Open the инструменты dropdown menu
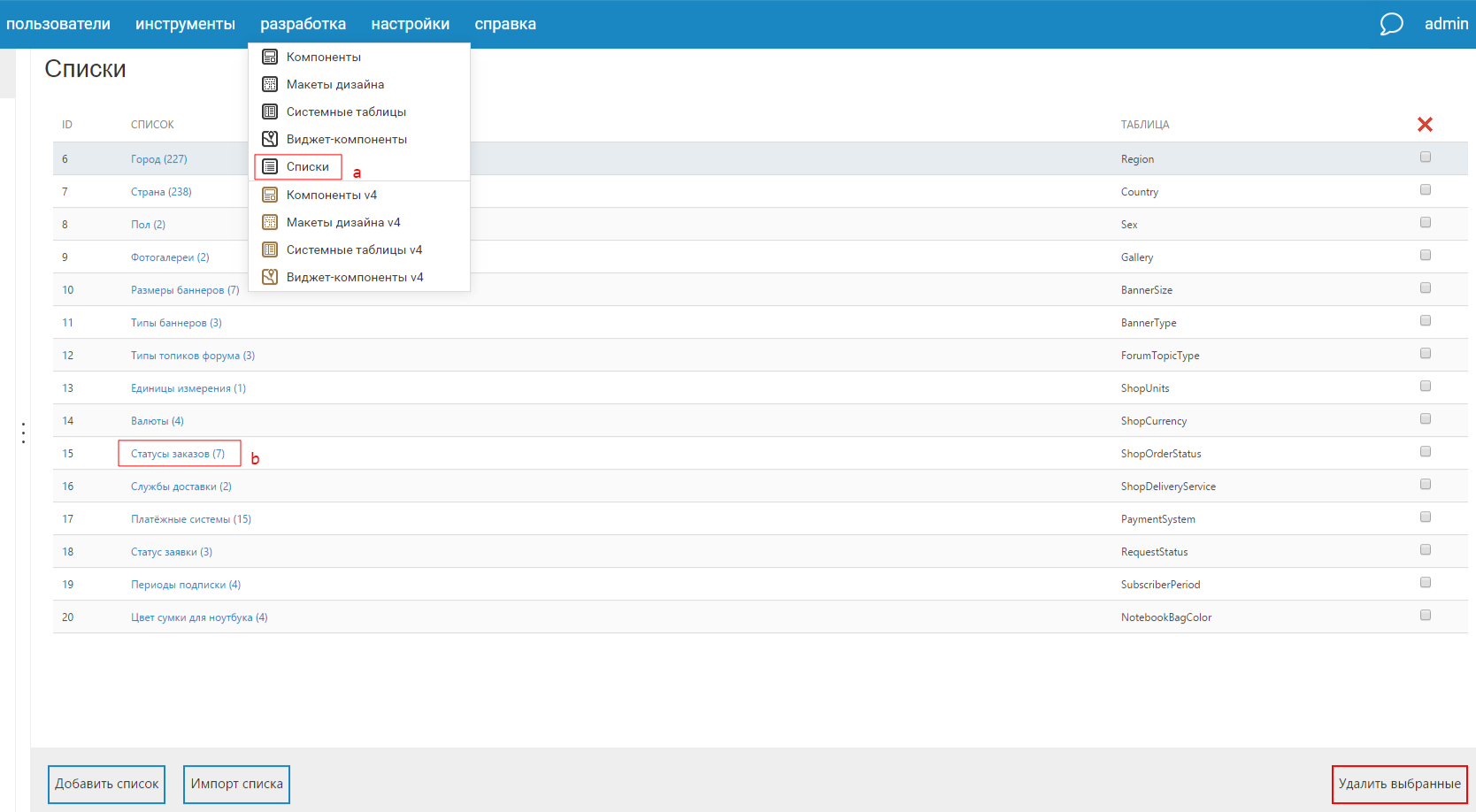The width and height of the screenshot is (1476, 812). tap(185, 24)
